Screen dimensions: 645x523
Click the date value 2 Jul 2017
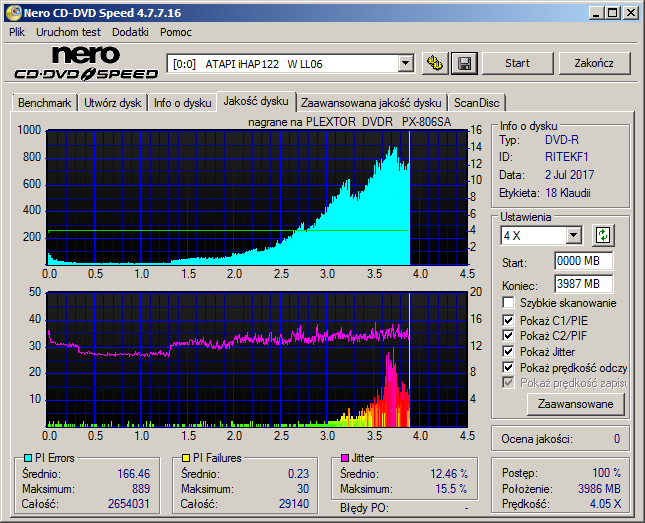point(569,175)
